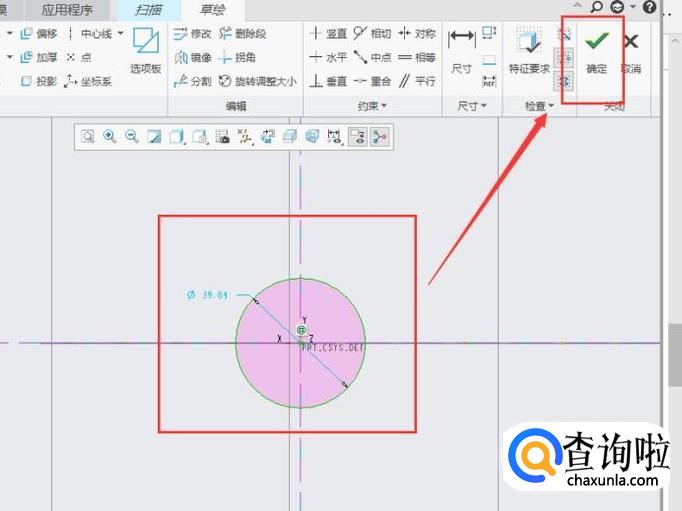Open dropdown arrow left of 偏移
The height and width of the screenshot is (511, 682).
point(9,33)
